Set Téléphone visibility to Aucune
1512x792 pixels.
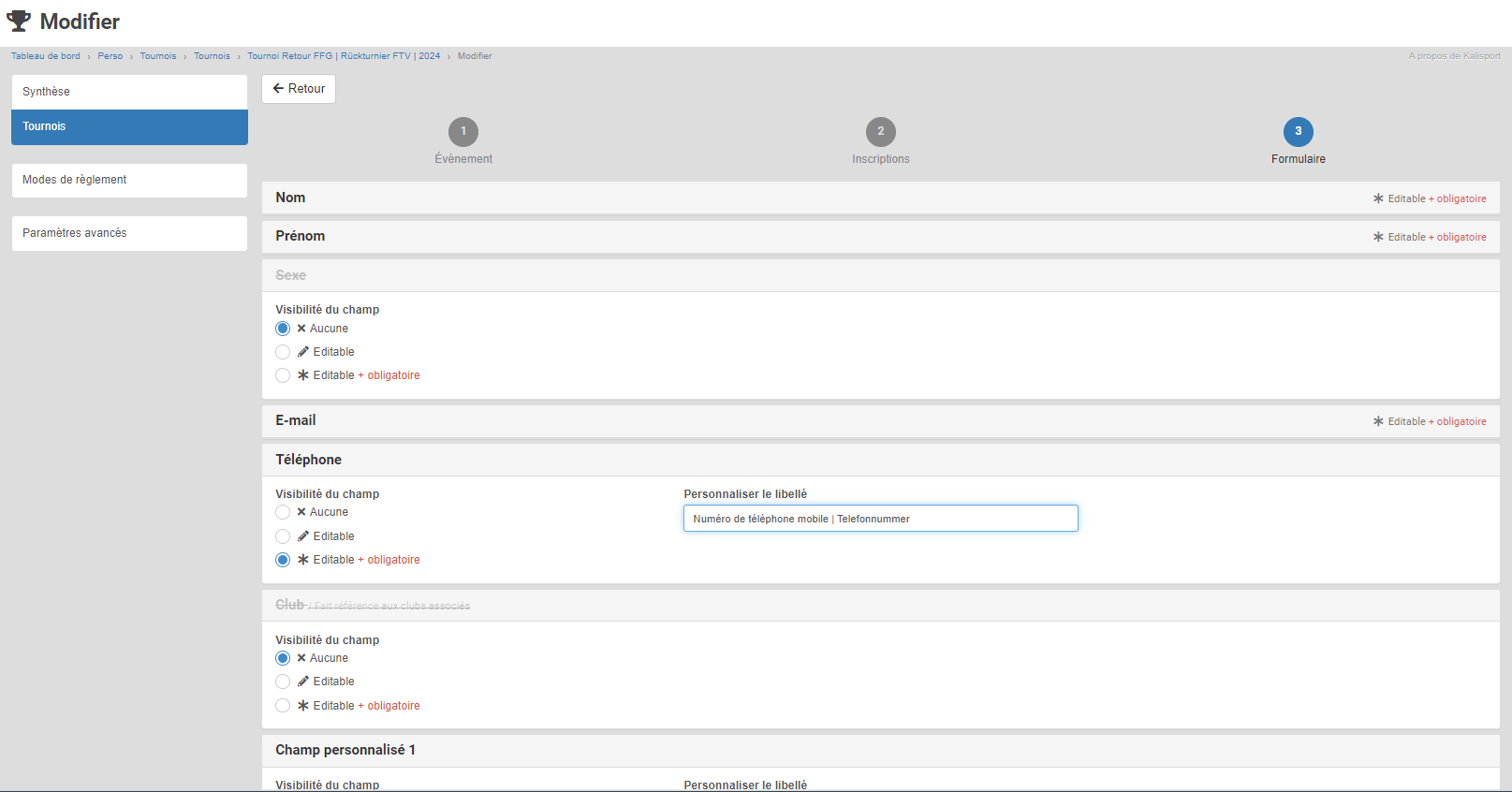pyautogui.click(x=283, y=512)
